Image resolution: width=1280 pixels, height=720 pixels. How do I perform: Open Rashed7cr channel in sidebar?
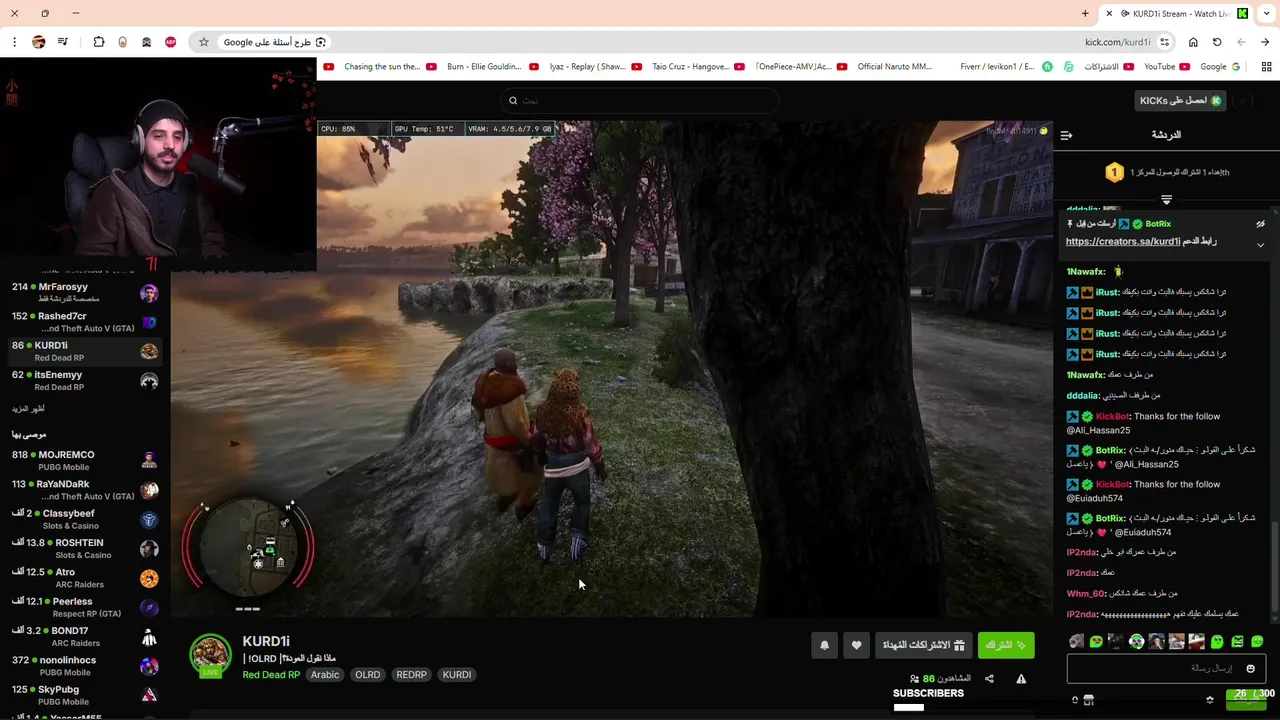[x=85, y=322]
